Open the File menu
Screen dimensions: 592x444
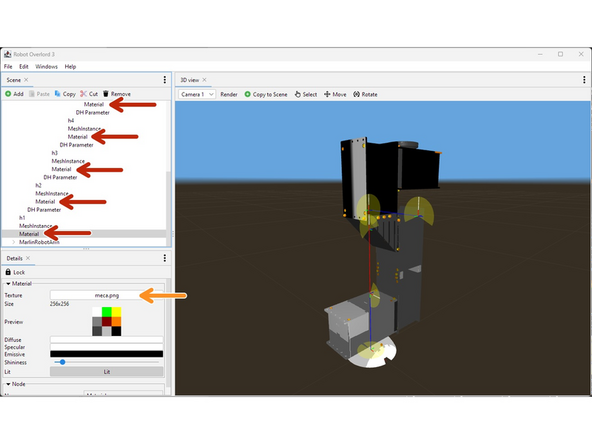pos(8,66)
